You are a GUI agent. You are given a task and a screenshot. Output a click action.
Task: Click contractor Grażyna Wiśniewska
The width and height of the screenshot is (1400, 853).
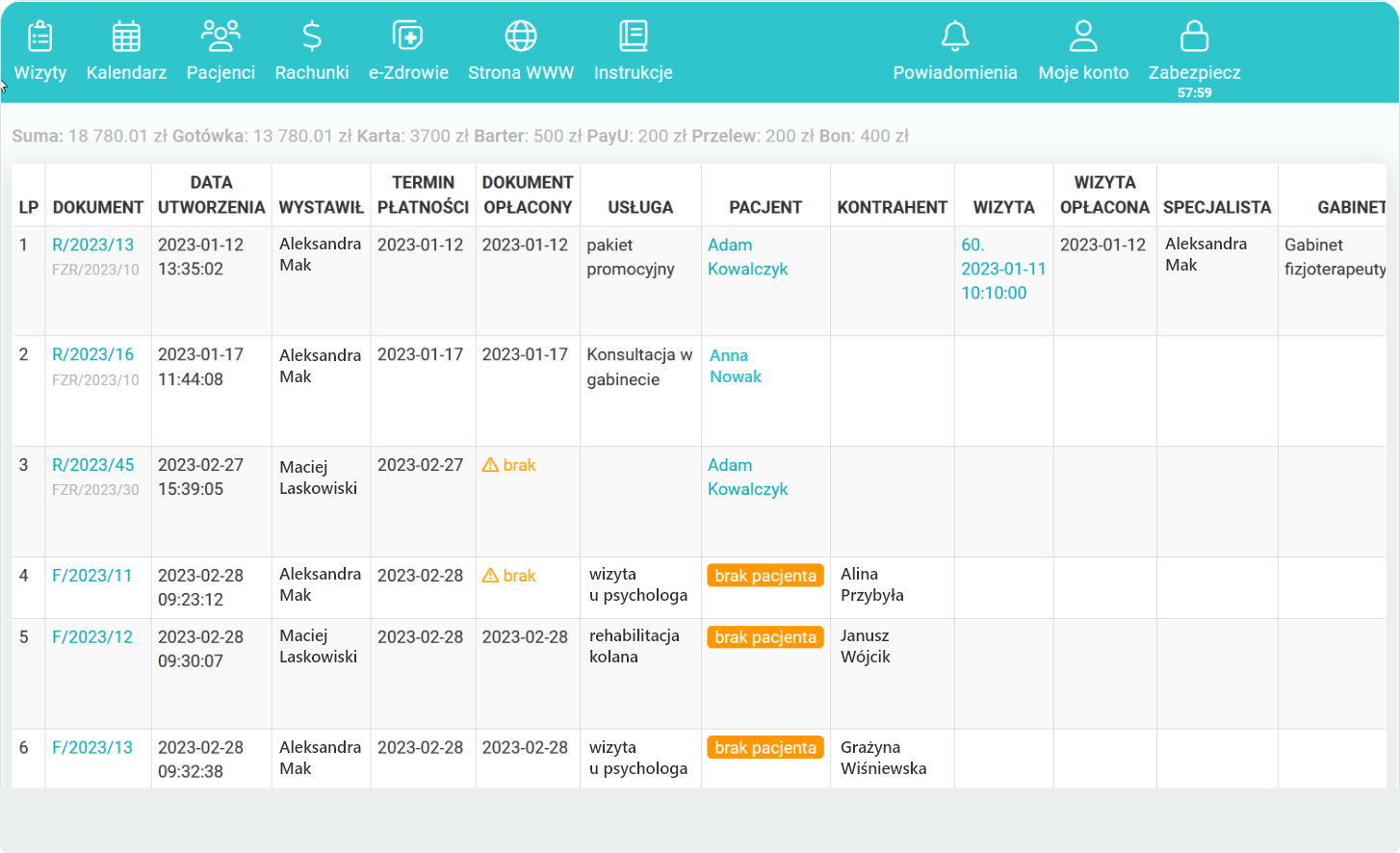point(884,758)
